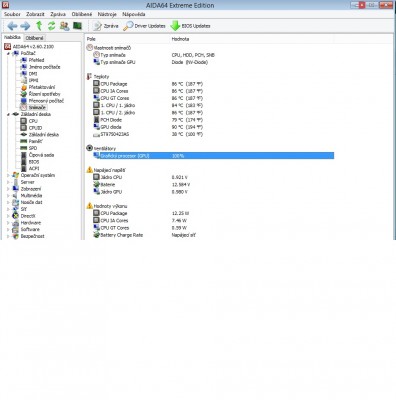Screen dimensions: 396x400
Task: Open the Nápověda menu
Action: click(x=134, y=14)
